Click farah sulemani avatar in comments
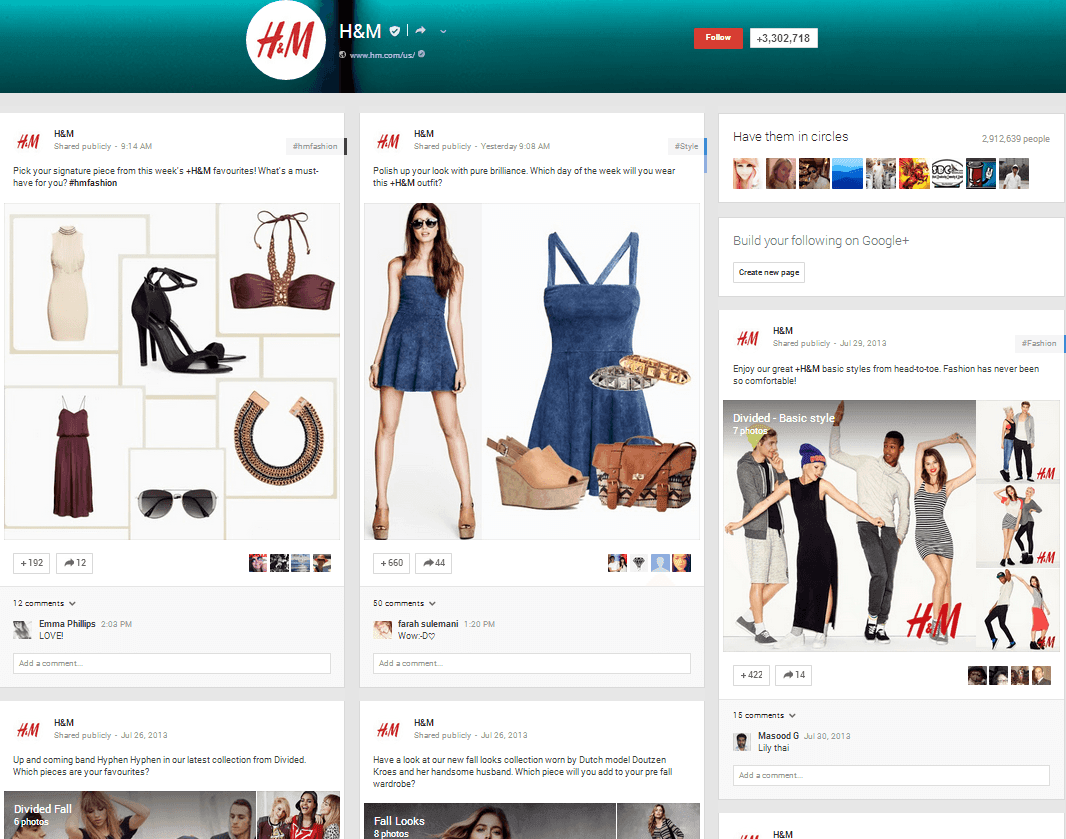This screenshot has height=839, width=1066. [383, 630]
